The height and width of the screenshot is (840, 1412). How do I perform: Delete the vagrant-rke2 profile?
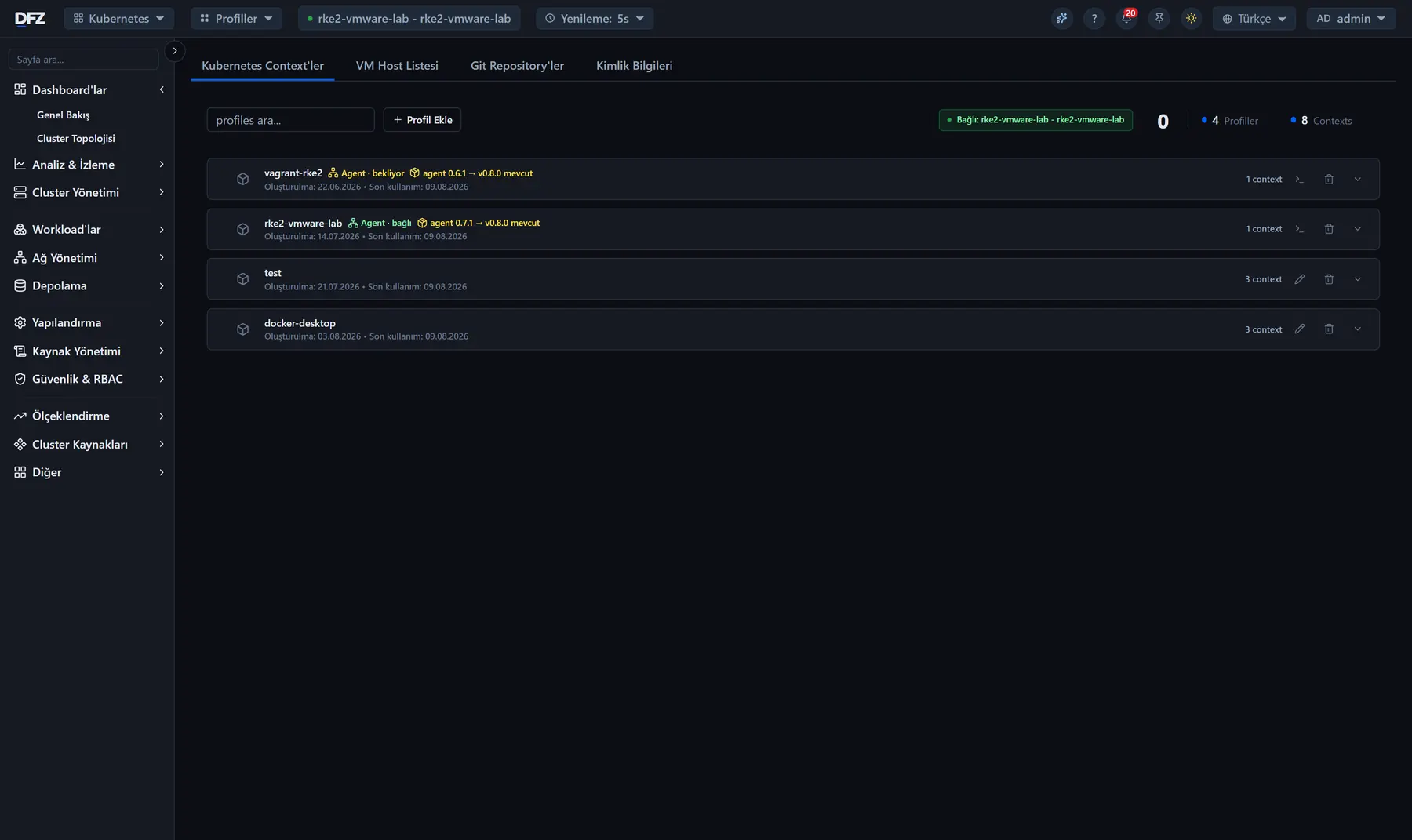point(1329,179)
